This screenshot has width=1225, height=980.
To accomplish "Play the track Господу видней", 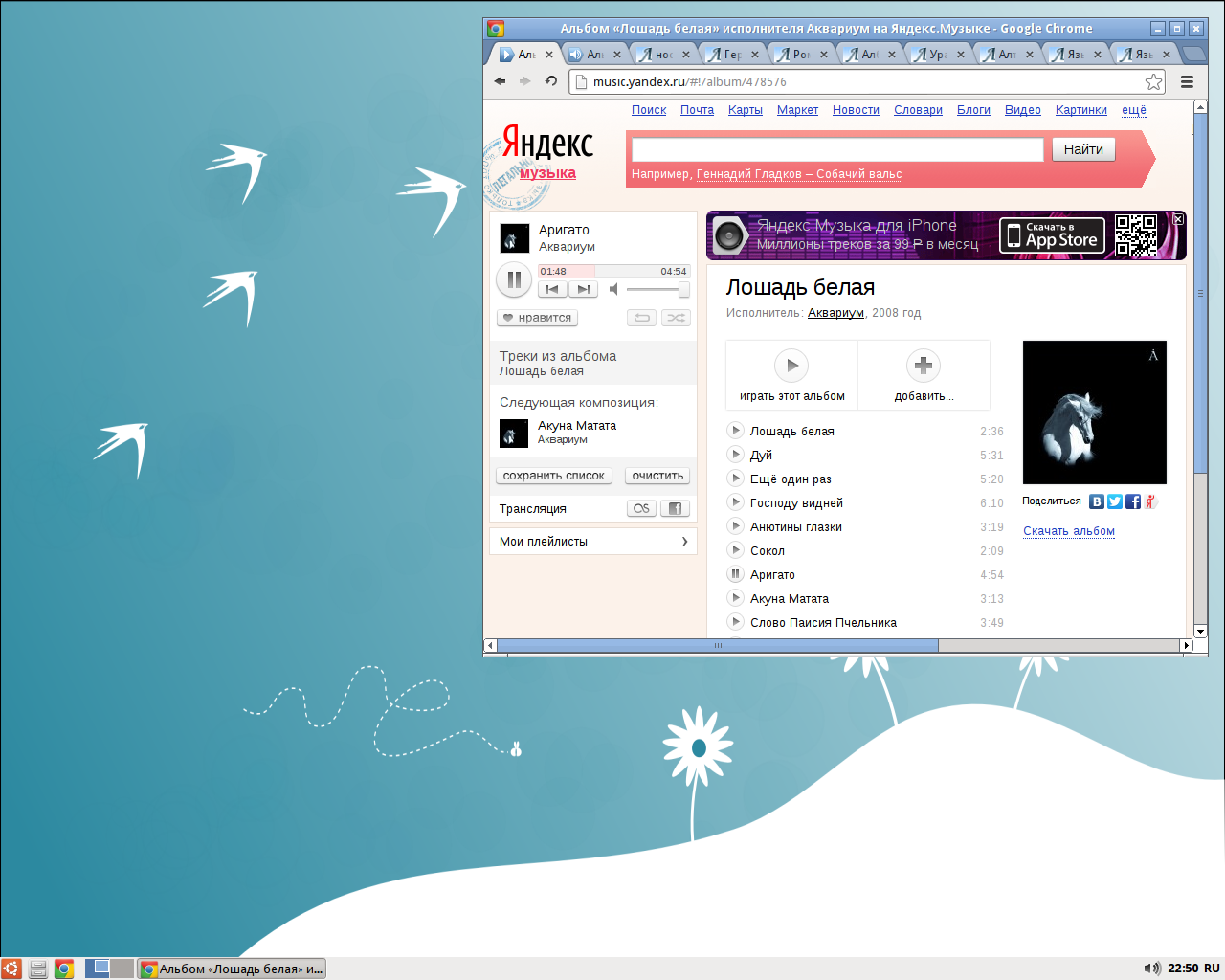I will tap(736, 502).
